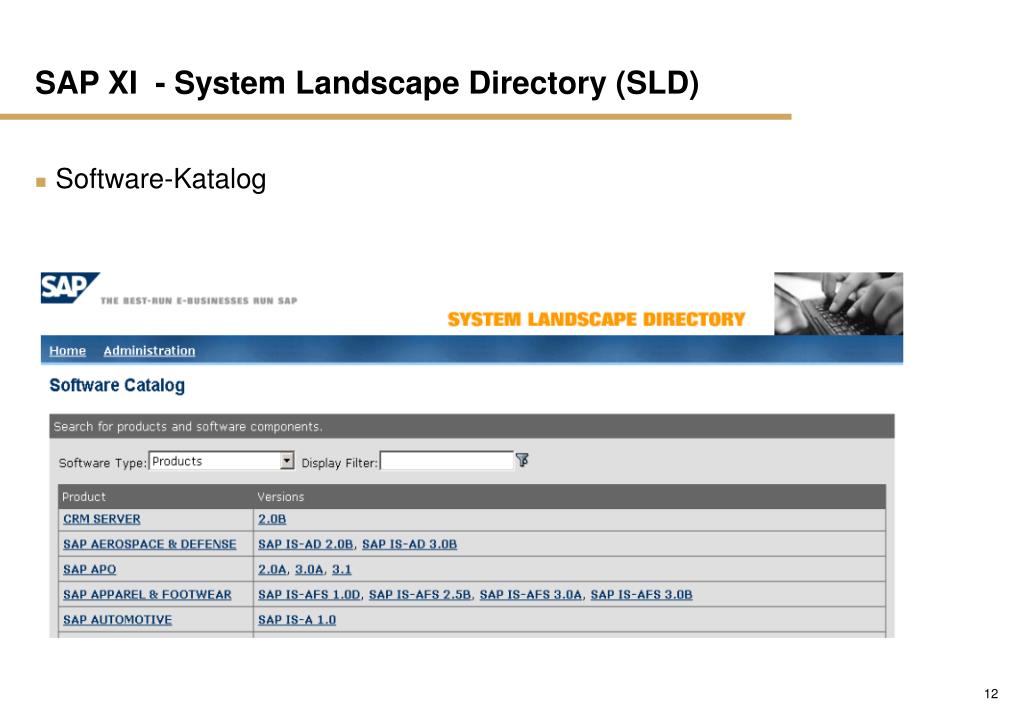Open version SAP IS-AFS 3.0A
The width and height of the screenshot is (1024, 709).
click(x=530, y=595)
